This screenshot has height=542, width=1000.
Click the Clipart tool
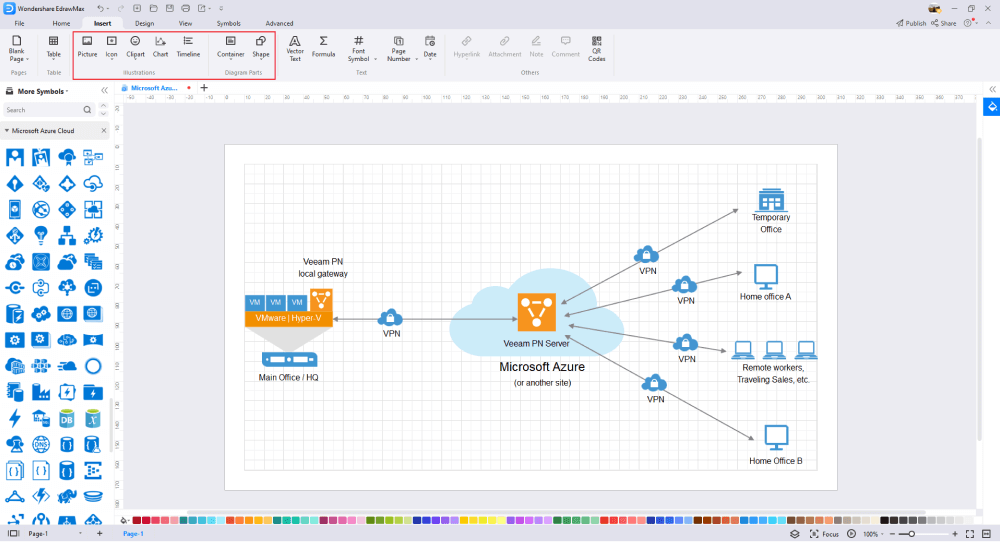click(x=135, y=47)
